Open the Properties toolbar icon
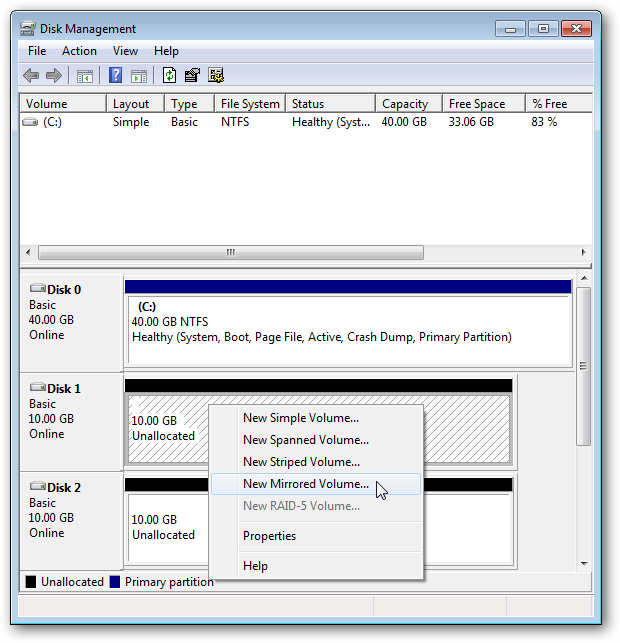The image size is (620, 643). pyautogui.click(x=192, y=75)
